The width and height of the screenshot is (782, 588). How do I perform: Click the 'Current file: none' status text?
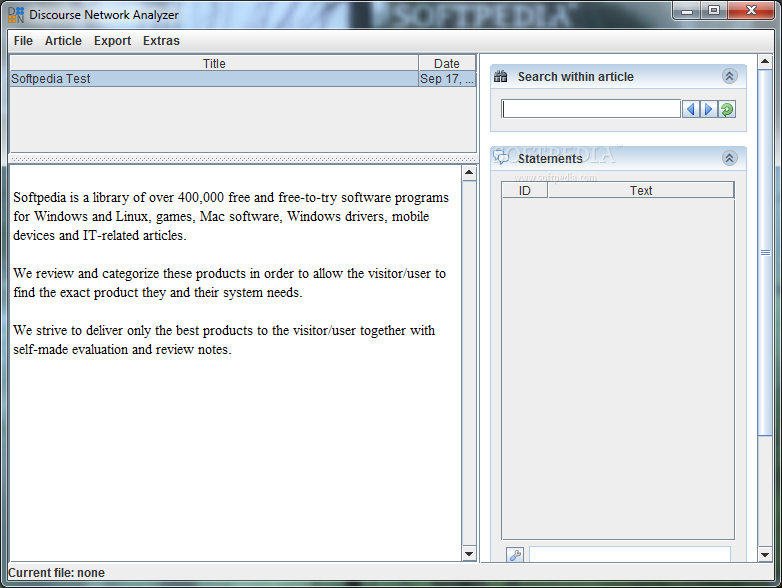point(56,573)
